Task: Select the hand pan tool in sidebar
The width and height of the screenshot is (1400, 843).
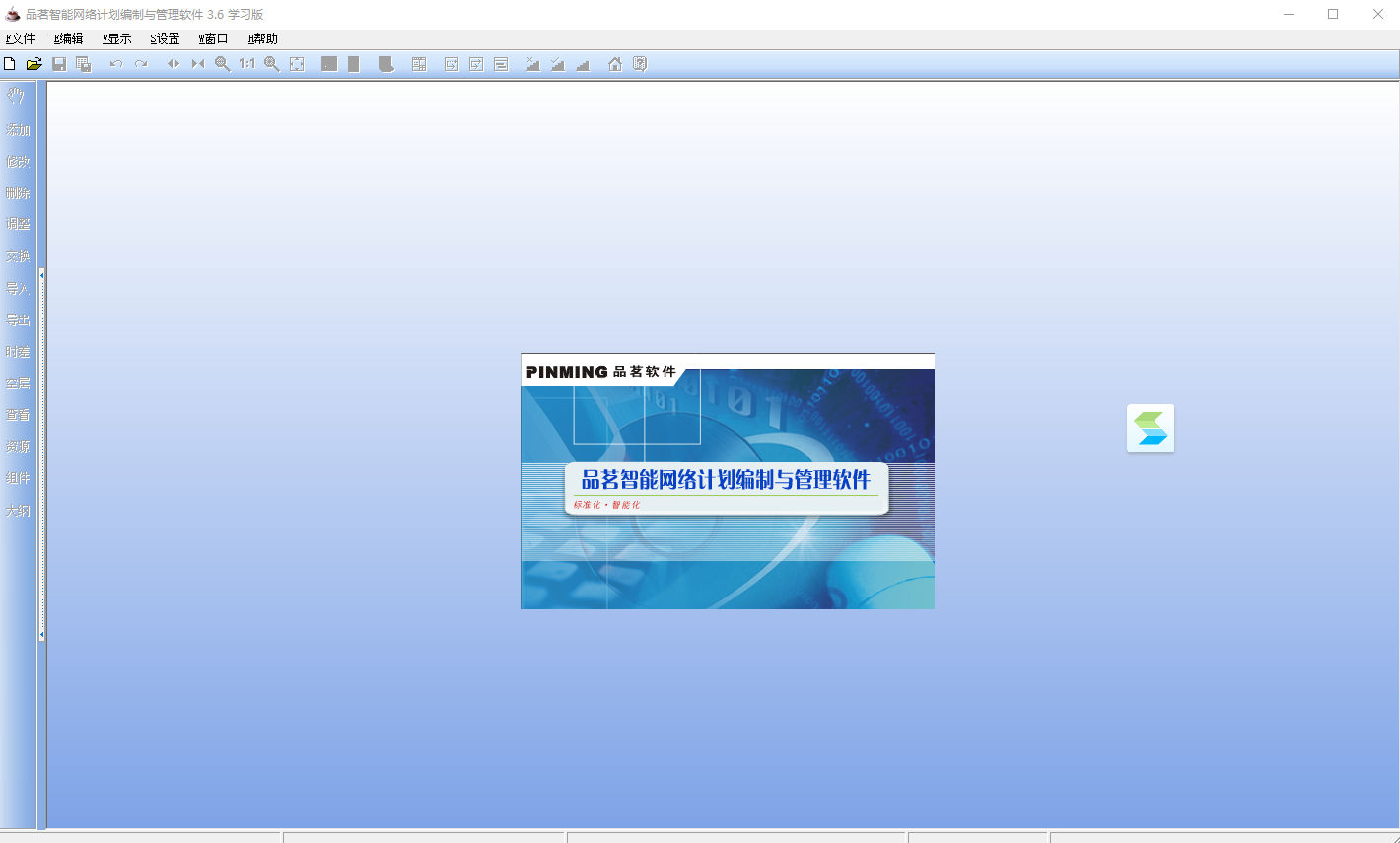Action: [x=17, y=97]
